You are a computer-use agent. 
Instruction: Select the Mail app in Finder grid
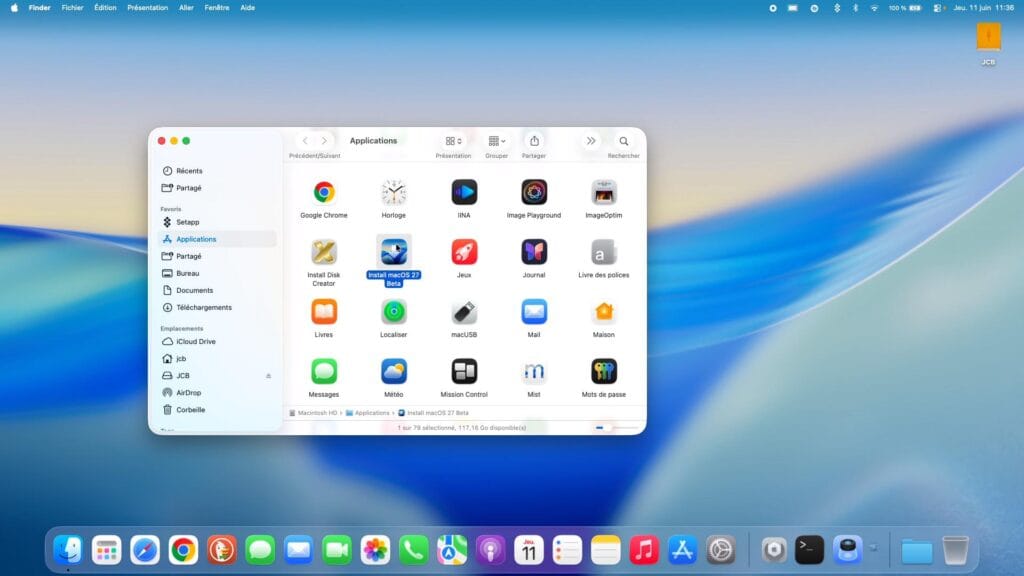534,312
